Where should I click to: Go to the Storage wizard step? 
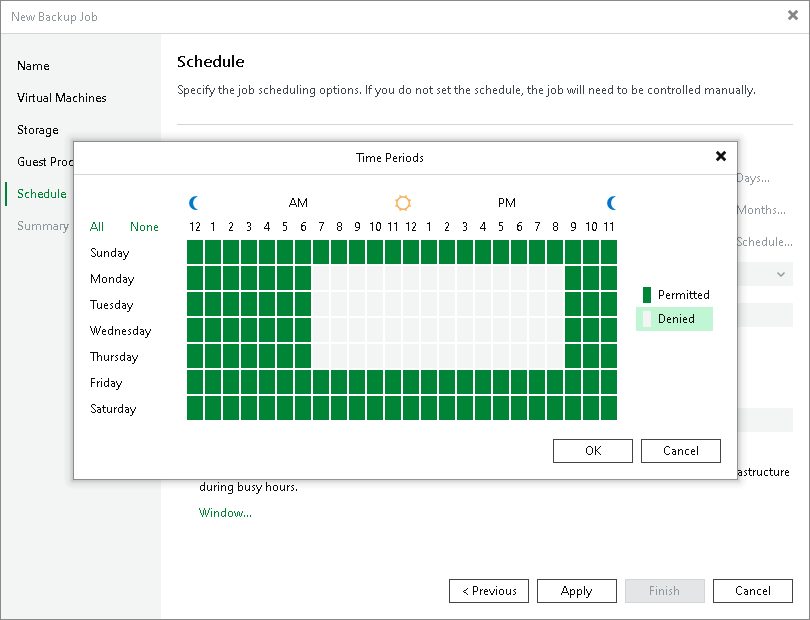[x=38, y=130]
